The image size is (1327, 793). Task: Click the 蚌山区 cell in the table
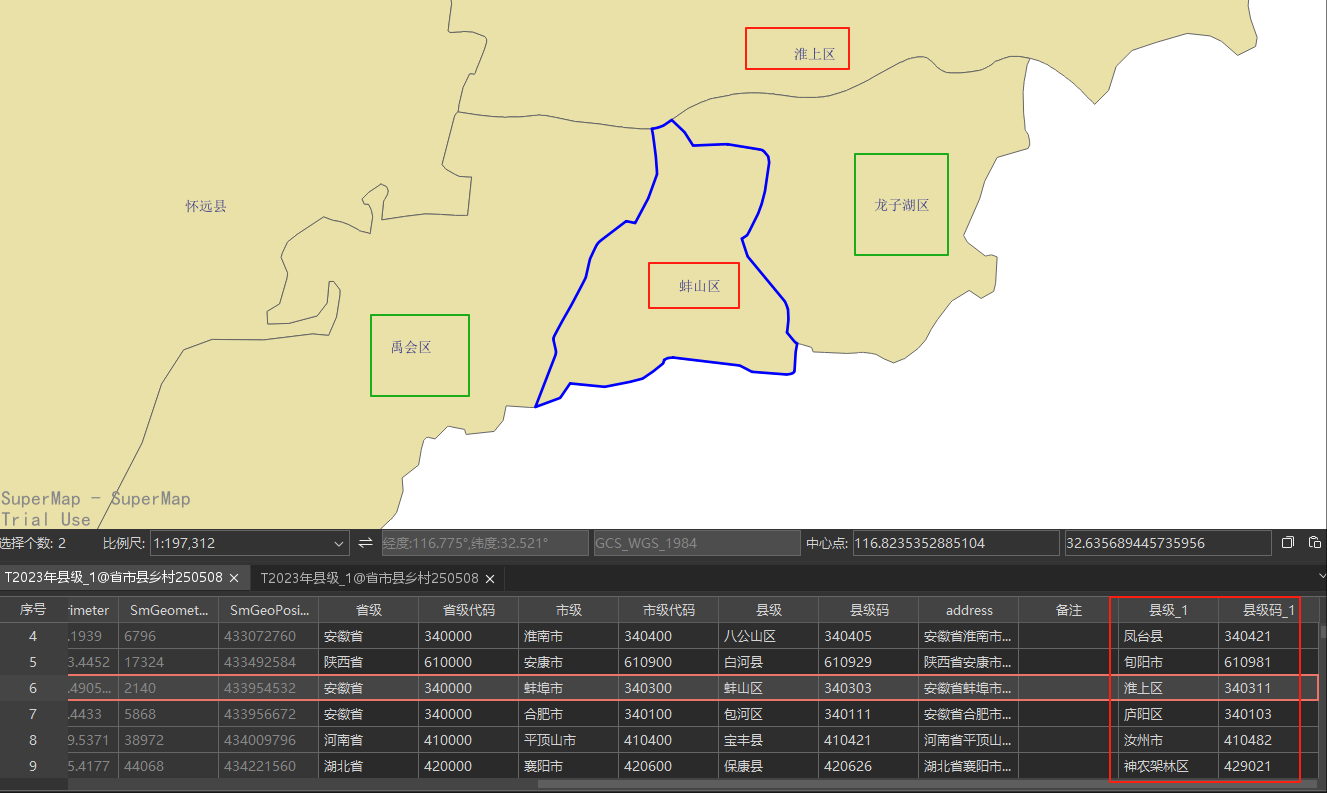tap(768, 688)
